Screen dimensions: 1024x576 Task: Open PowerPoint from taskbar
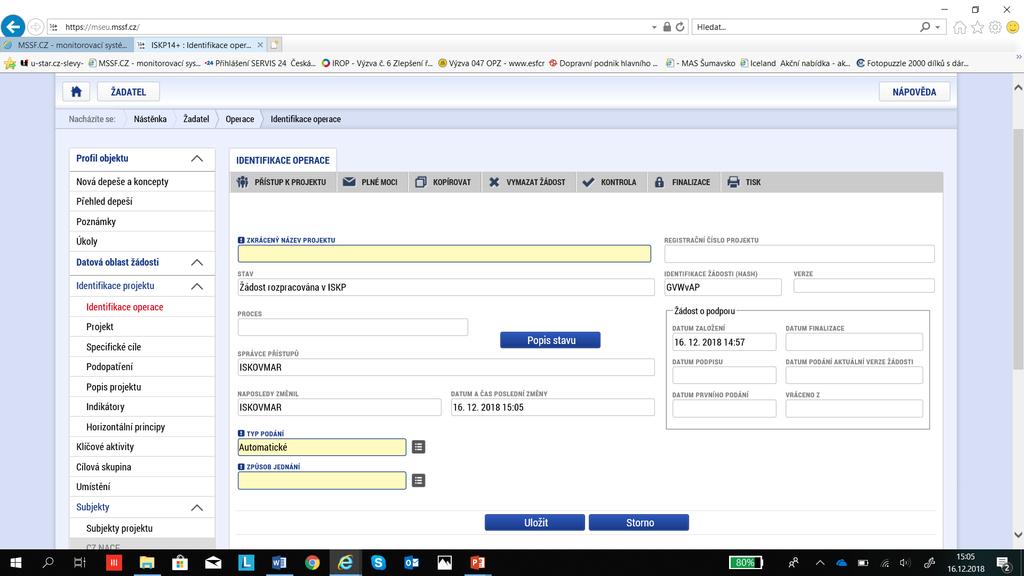(477, 562)
